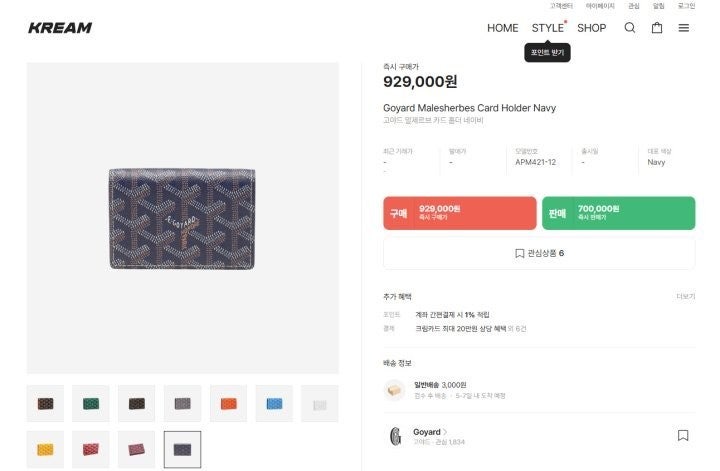Expand additional benefits with 더보기
Viewport: 720px width, 471px height.
pyautogui.click(x=686, y=297)
